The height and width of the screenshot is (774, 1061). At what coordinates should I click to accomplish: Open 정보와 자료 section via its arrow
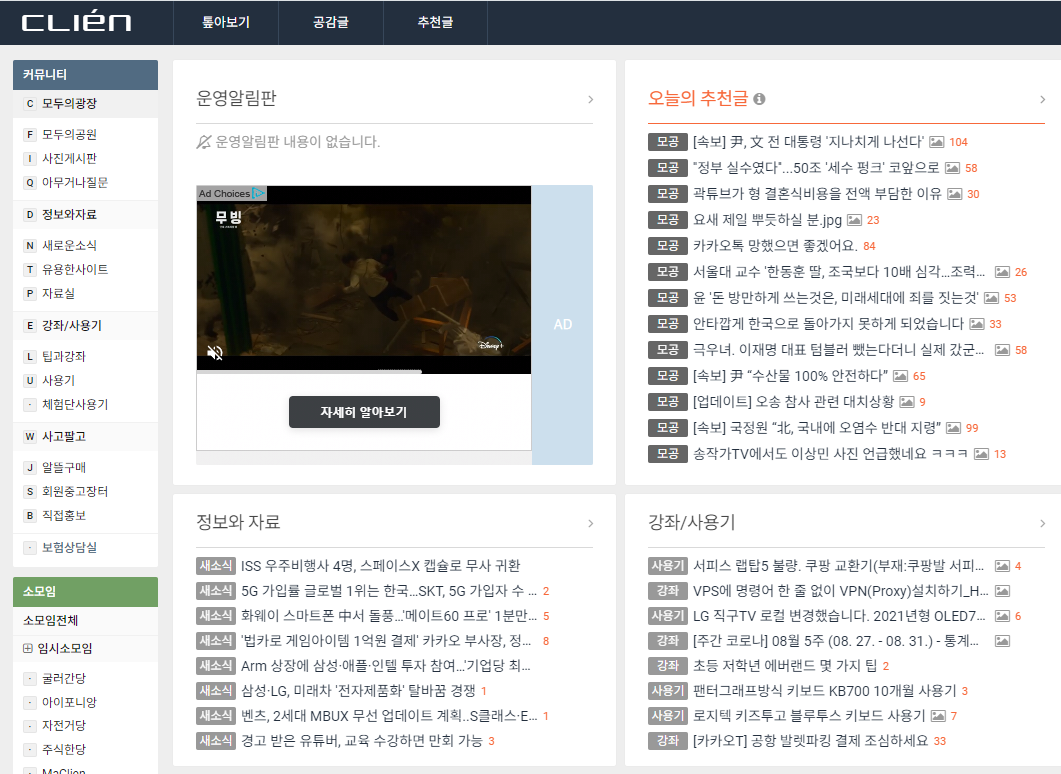click(591, 523)
